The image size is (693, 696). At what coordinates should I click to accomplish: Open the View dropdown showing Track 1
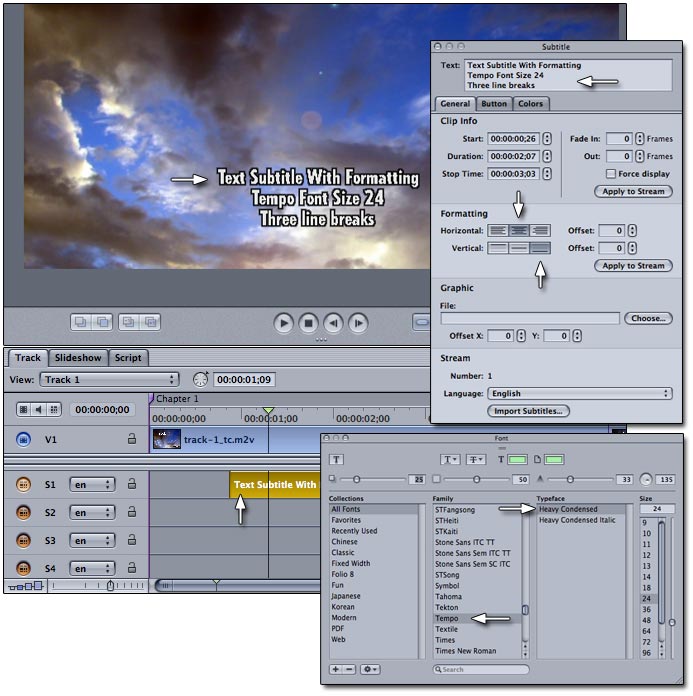pyautogui.click(x=108, y=380)
